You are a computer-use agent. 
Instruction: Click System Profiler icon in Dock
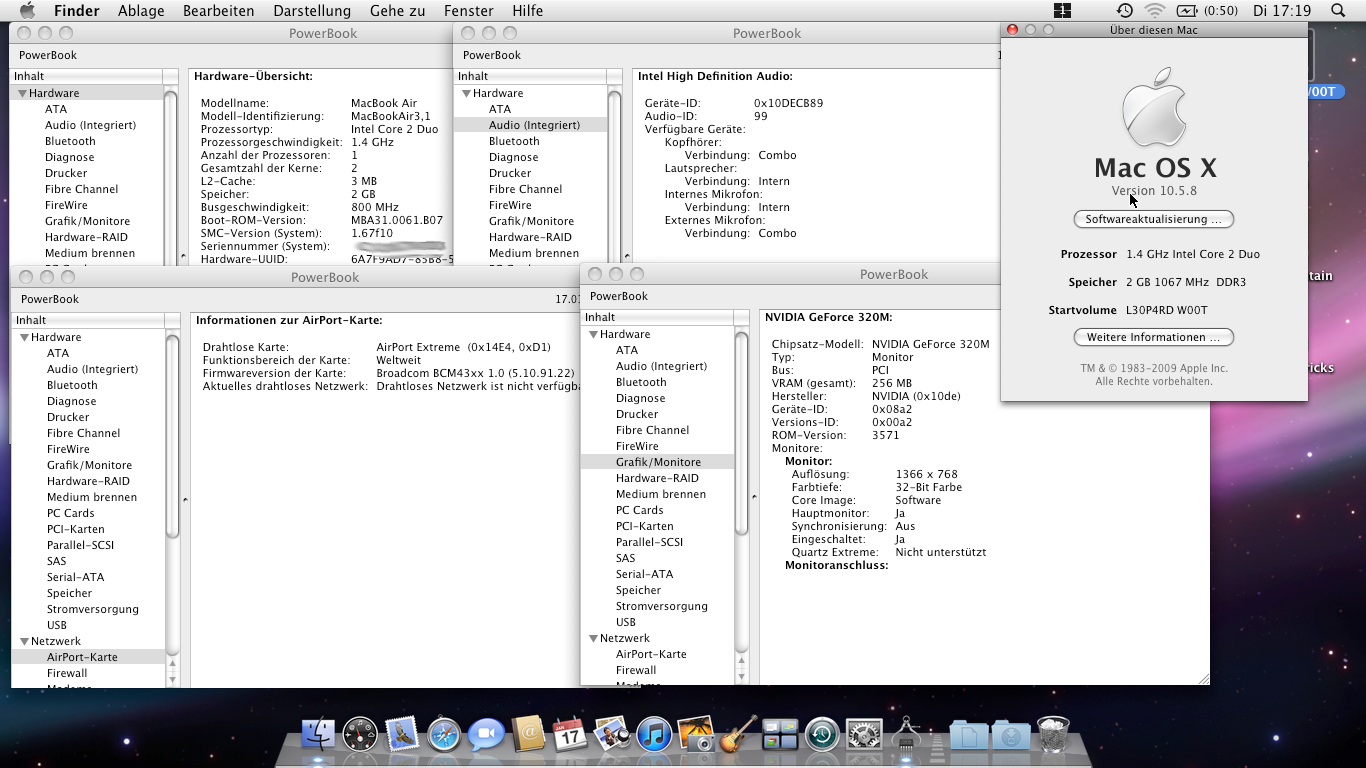coord(907,735)
